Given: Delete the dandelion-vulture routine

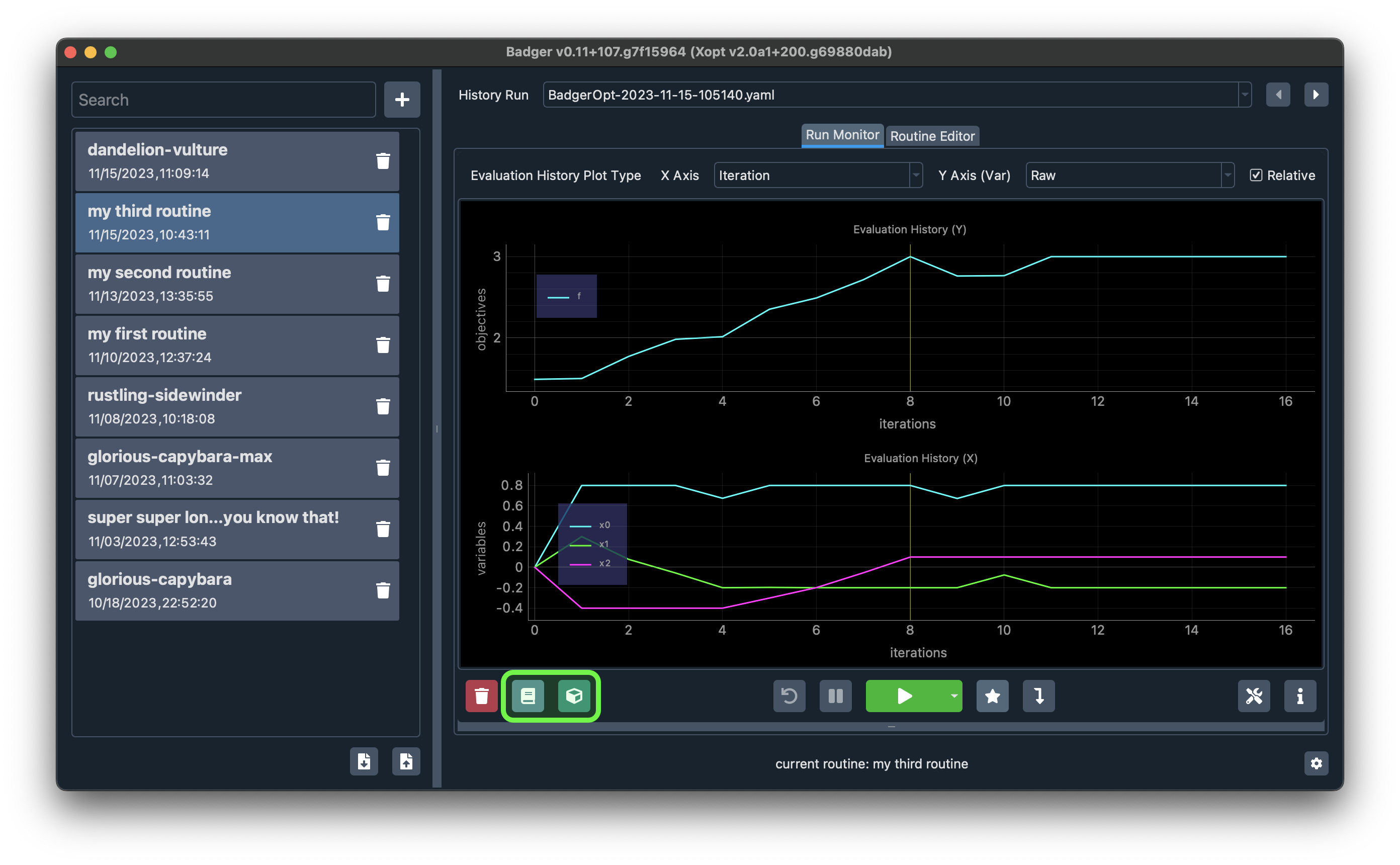Looking at the screenshot, I should click(x=383, y=161).
